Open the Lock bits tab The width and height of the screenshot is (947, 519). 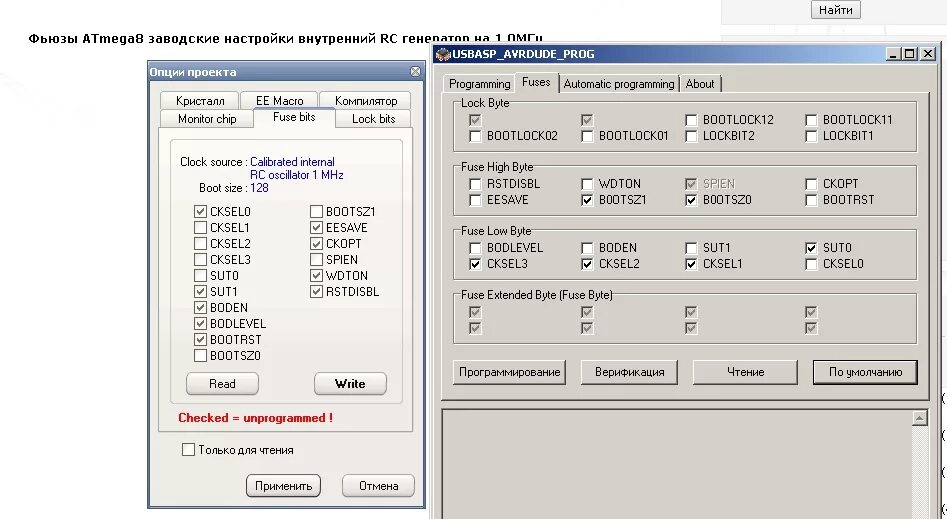373,119
